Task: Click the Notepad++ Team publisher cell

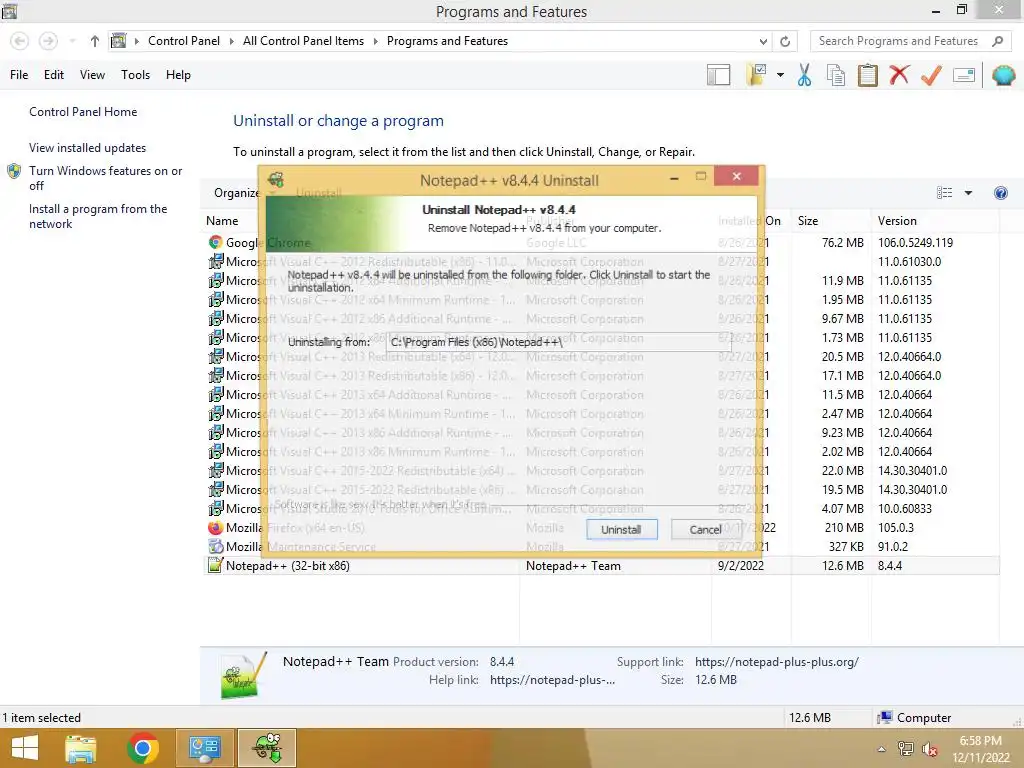Action: (573, 566)
